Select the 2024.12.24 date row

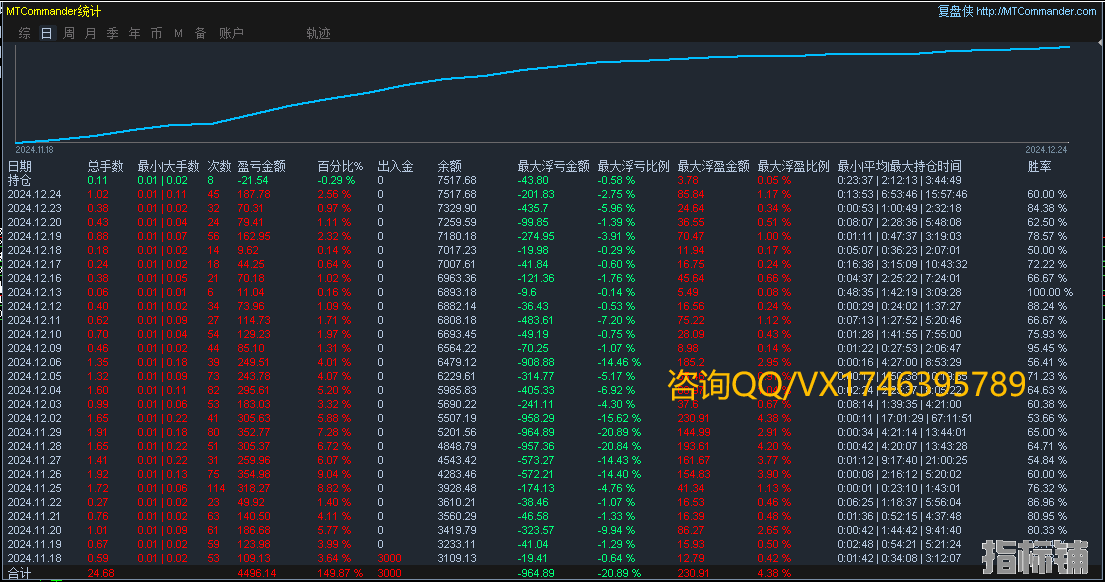tap(35, 194)
